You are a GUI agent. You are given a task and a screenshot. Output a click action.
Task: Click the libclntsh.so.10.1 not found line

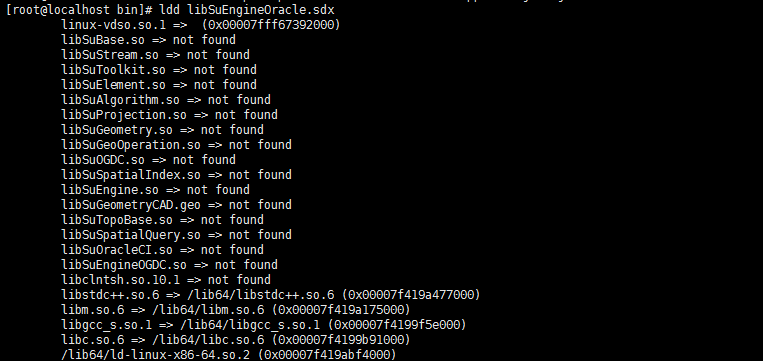(166, 280)
